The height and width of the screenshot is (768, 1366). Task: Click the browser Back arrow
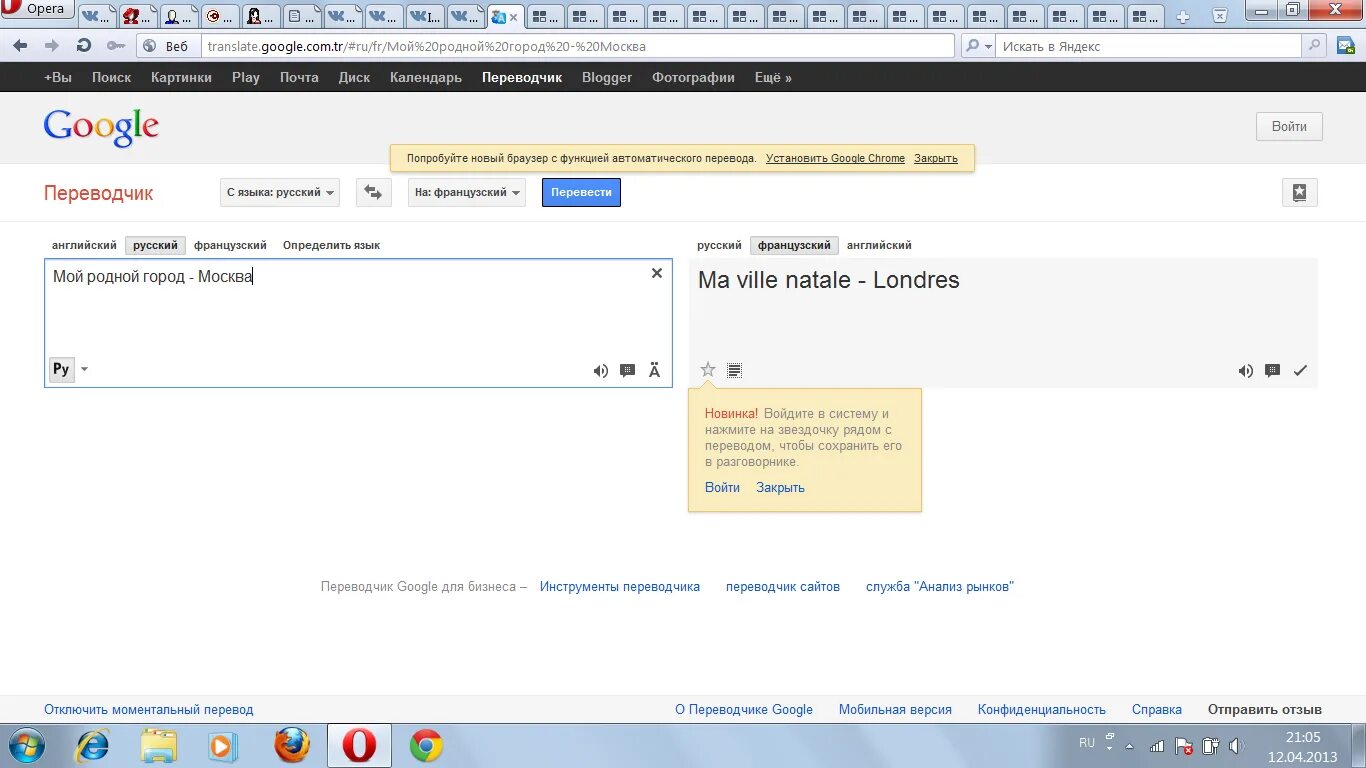[20, 46]
